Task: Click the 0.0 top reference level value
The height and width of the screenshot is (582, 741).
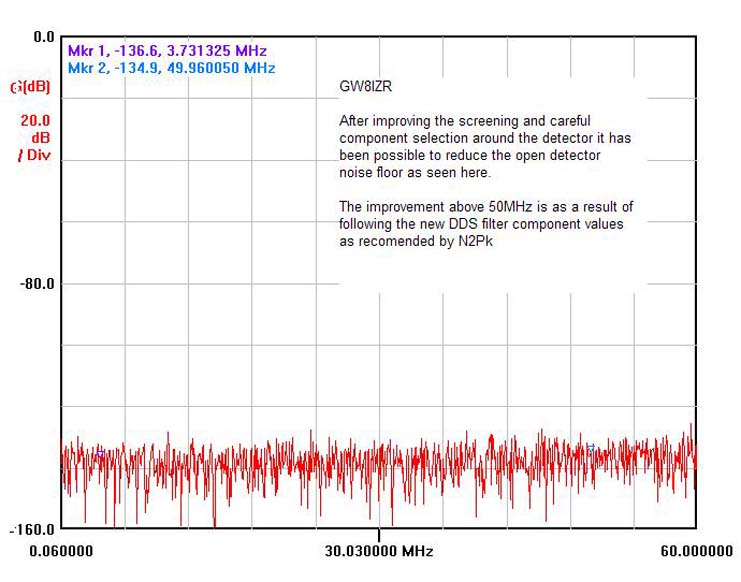Action: coord(44,37)
